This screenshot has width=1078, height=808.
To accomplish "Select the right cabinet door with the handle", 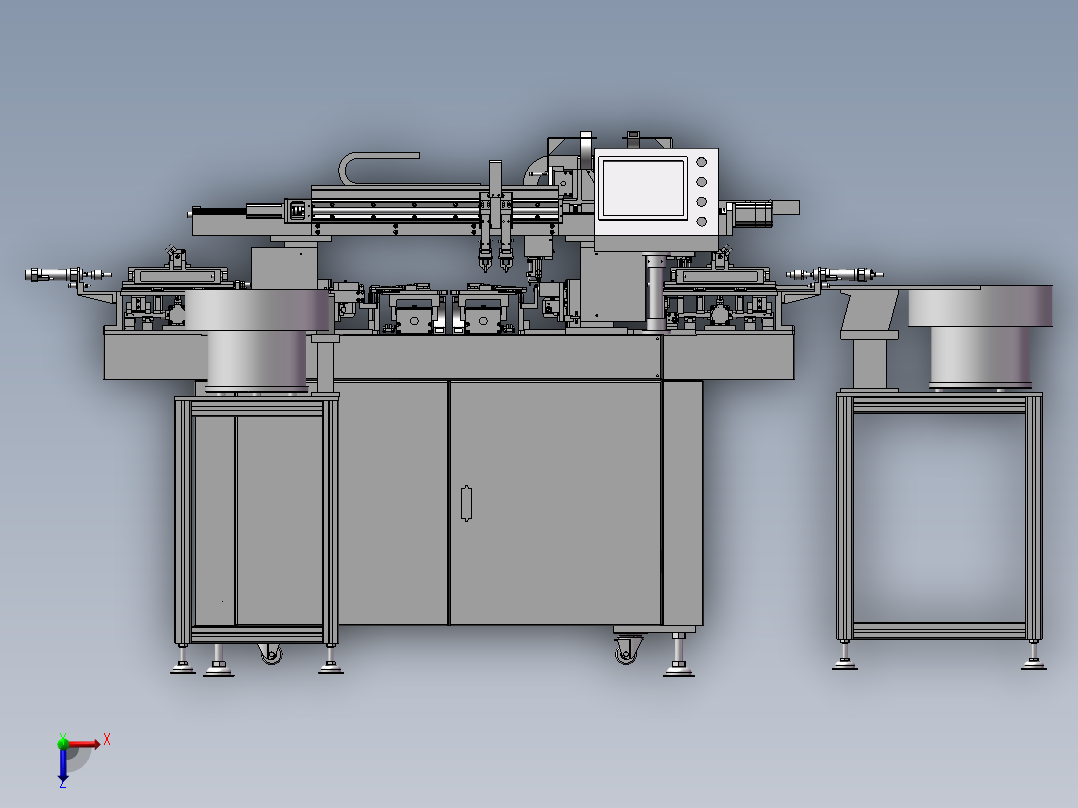I will [555, 503].
